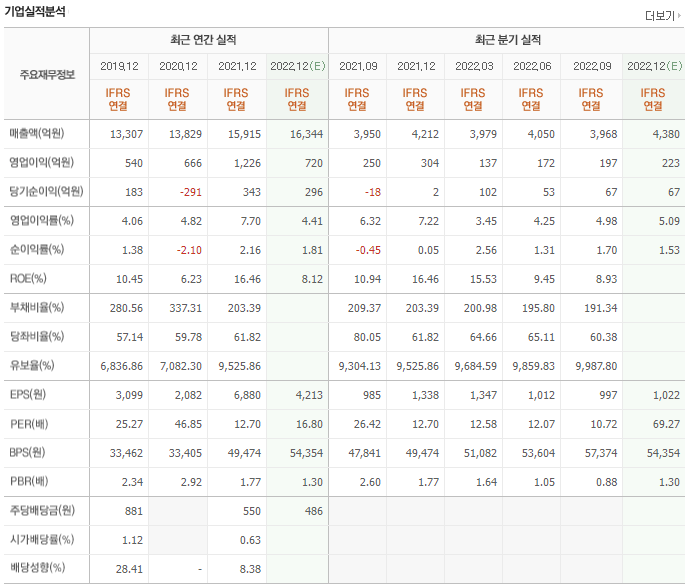This screenshot has width=691, height=587.
Task: Click the 4,213 estimated EPS value
Action: pyautogui.click(x=309, y=395)
